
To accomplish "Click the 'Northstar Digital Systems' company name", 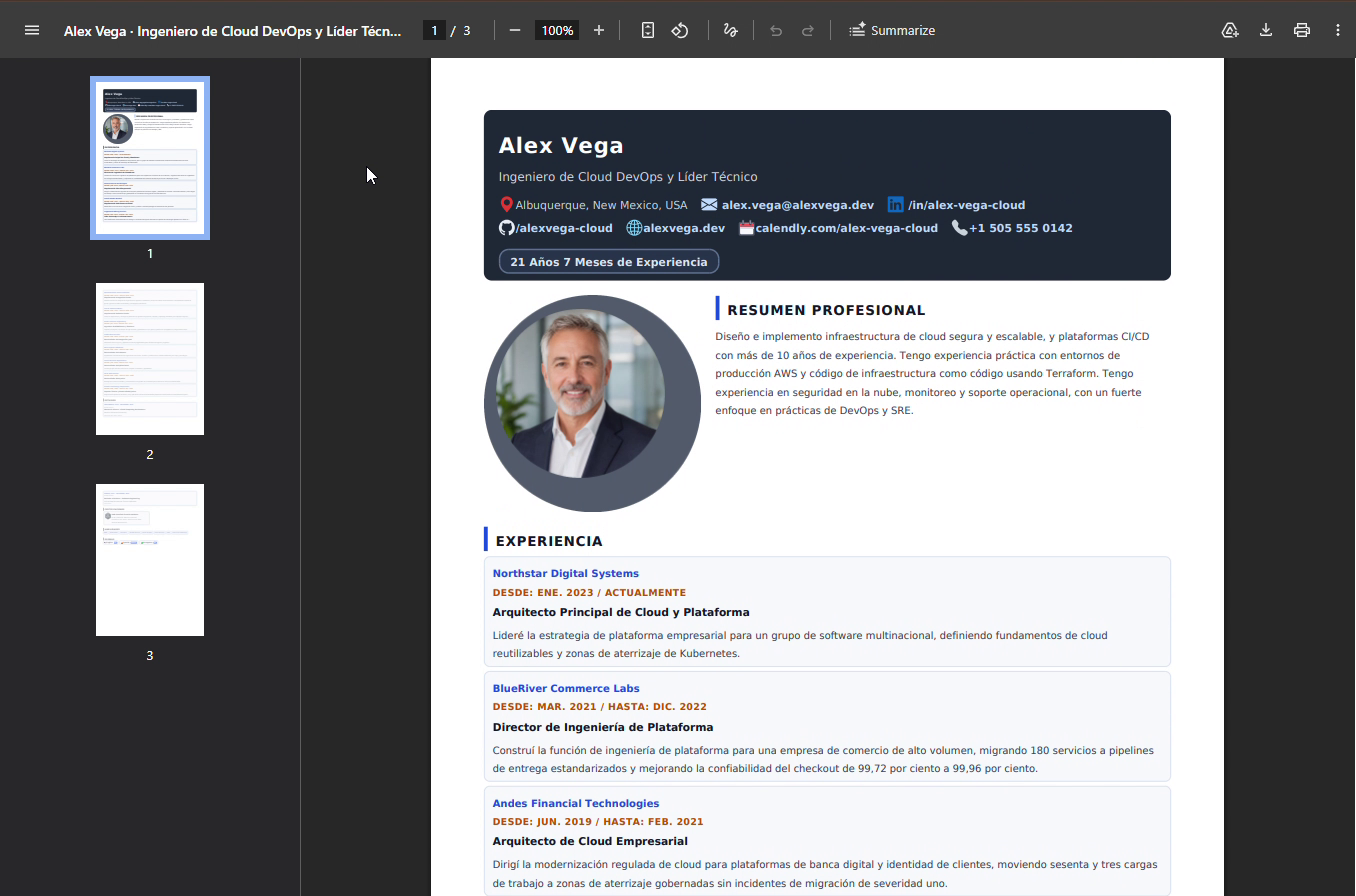I will click(x=565, y=573).
